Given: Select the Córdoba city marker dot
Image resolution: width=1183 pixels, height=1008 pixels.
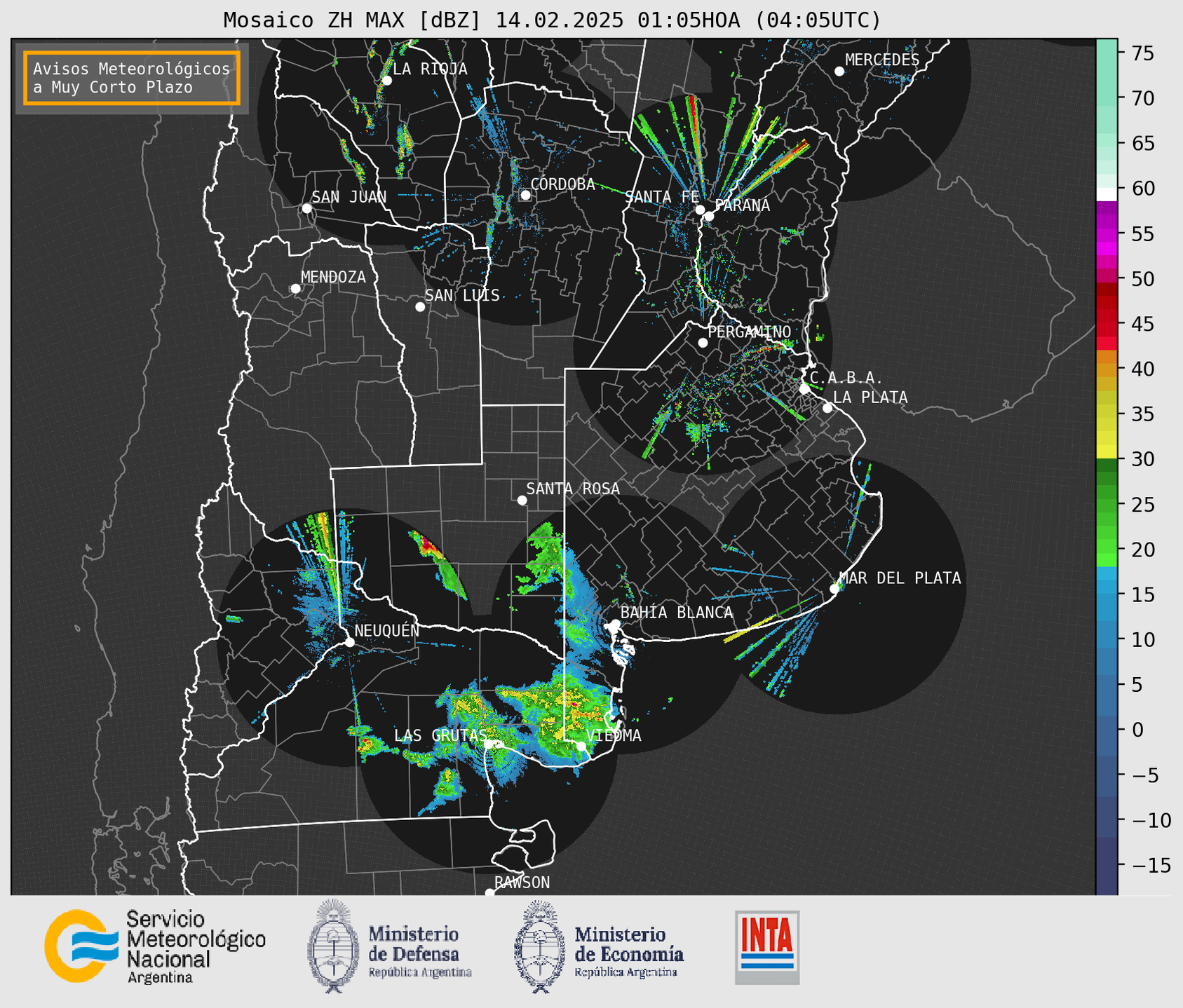Looking at the screenshot, I should coord(525,195).
